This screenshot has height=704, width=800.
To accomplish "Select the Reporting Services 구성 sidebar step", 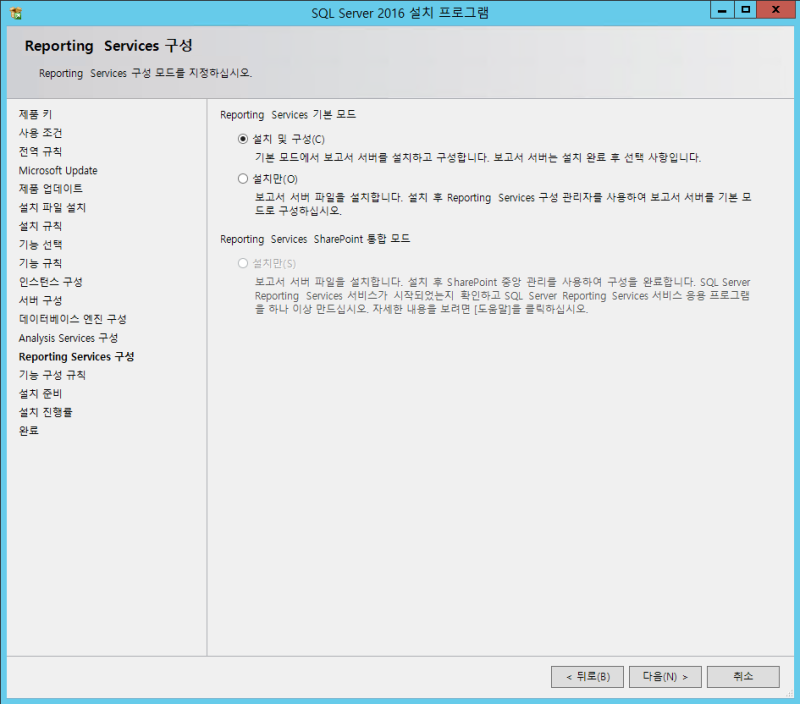I will point(77,357).
